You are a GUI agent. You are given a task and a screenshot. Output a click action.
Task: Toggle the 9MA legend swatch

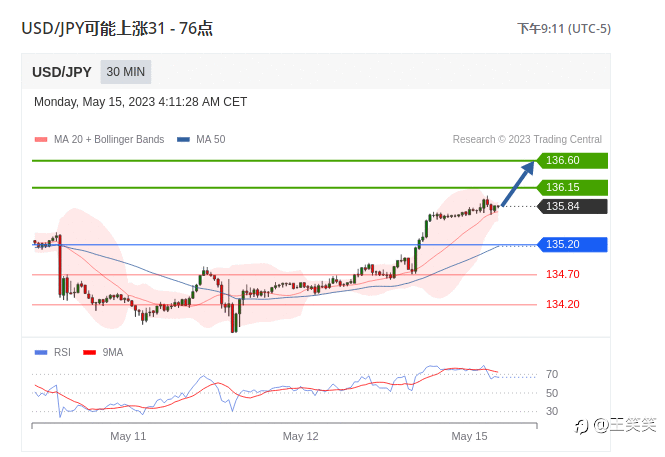coord(89,352)
